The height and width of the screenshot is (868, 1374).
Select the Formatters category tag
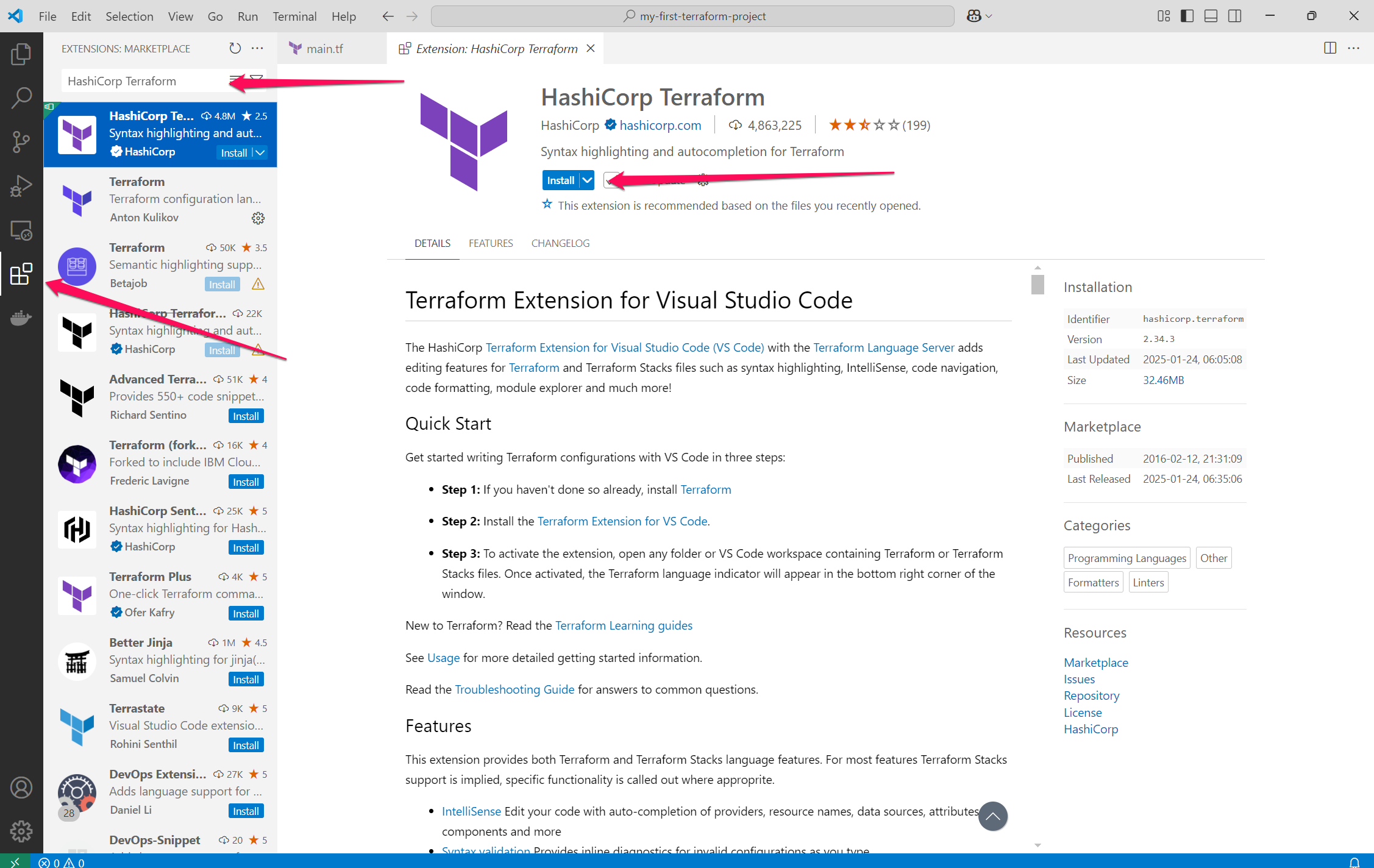coord(1093,582)
